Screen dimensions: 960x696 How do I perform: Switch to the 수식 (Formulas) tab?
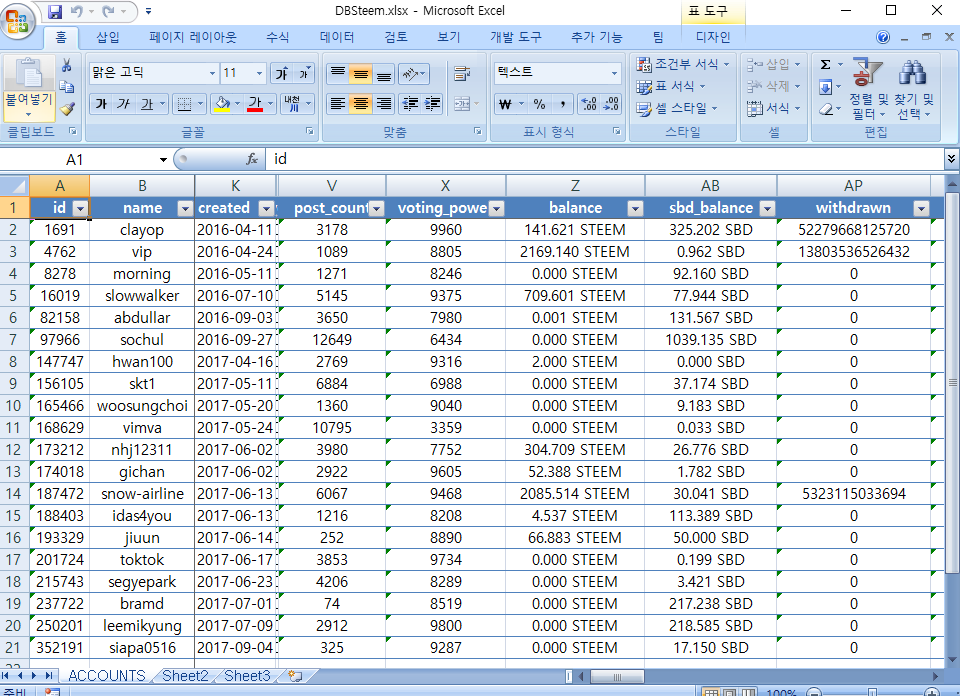pyautogui.click(x=277, y=37)
